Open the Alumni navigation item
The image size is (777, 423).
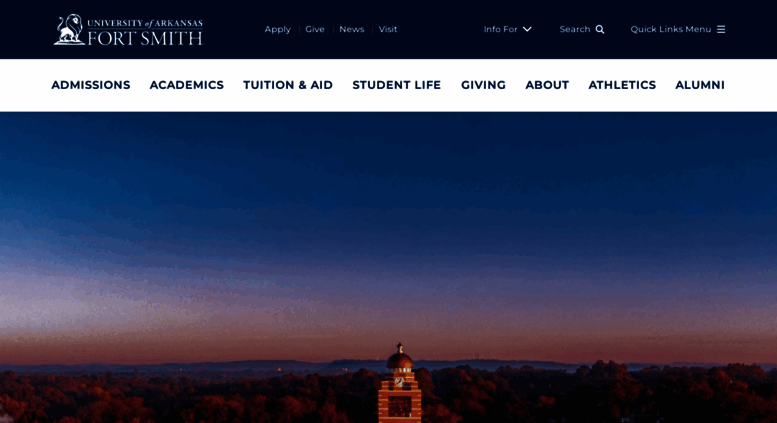coord(700,85)
